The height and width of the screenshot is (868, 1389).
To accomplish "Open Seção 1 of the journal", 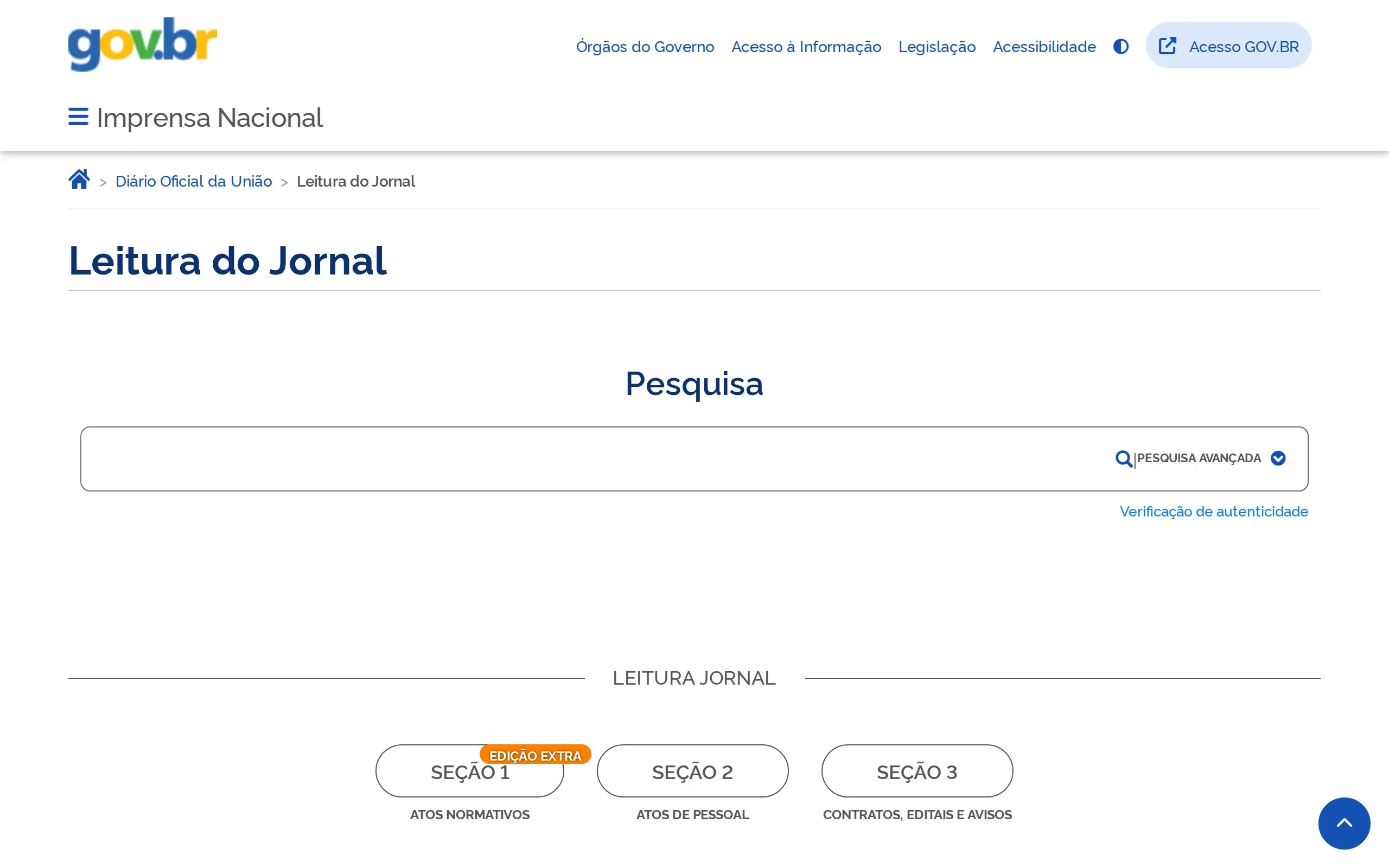I will click(469, 771).
